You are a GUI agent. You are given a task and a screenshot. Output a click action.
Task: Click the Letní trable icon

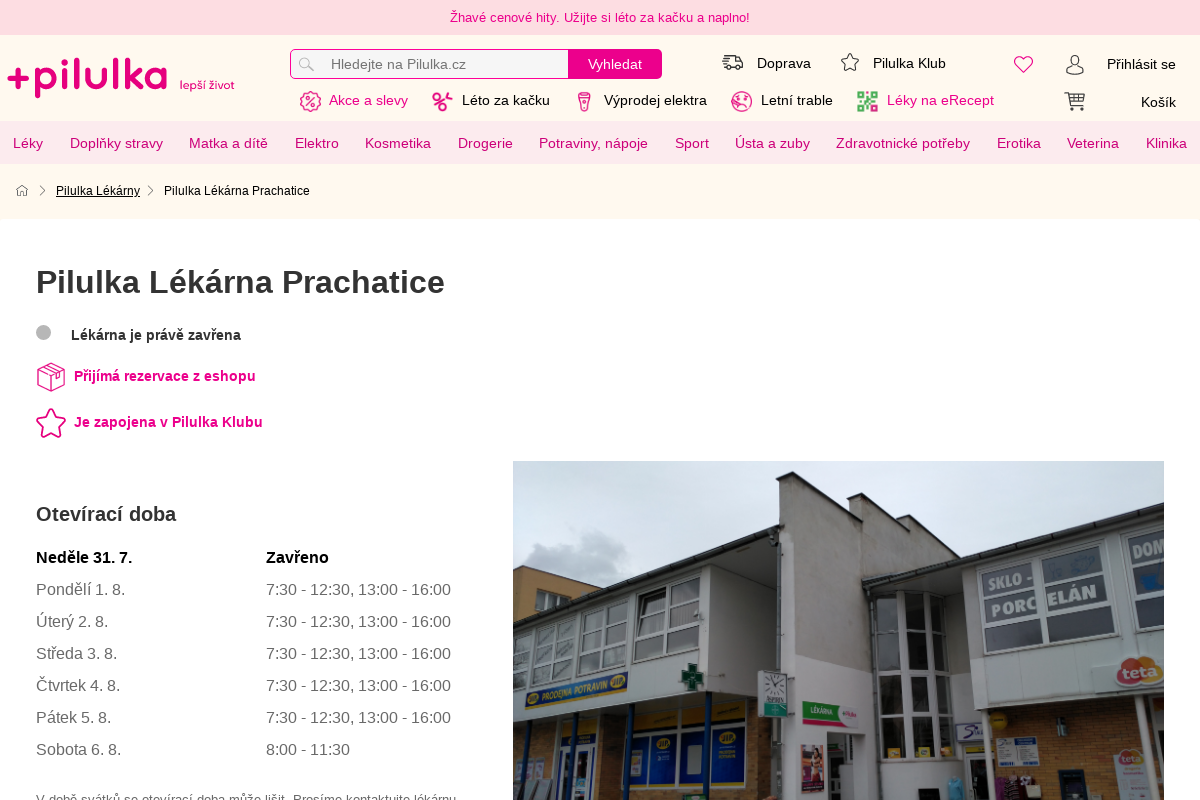coord(741,101)
